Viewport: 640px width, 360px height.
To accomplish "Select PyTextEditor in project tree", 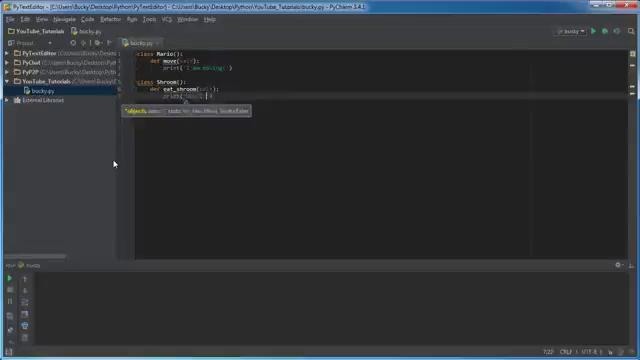I will 39,53.
